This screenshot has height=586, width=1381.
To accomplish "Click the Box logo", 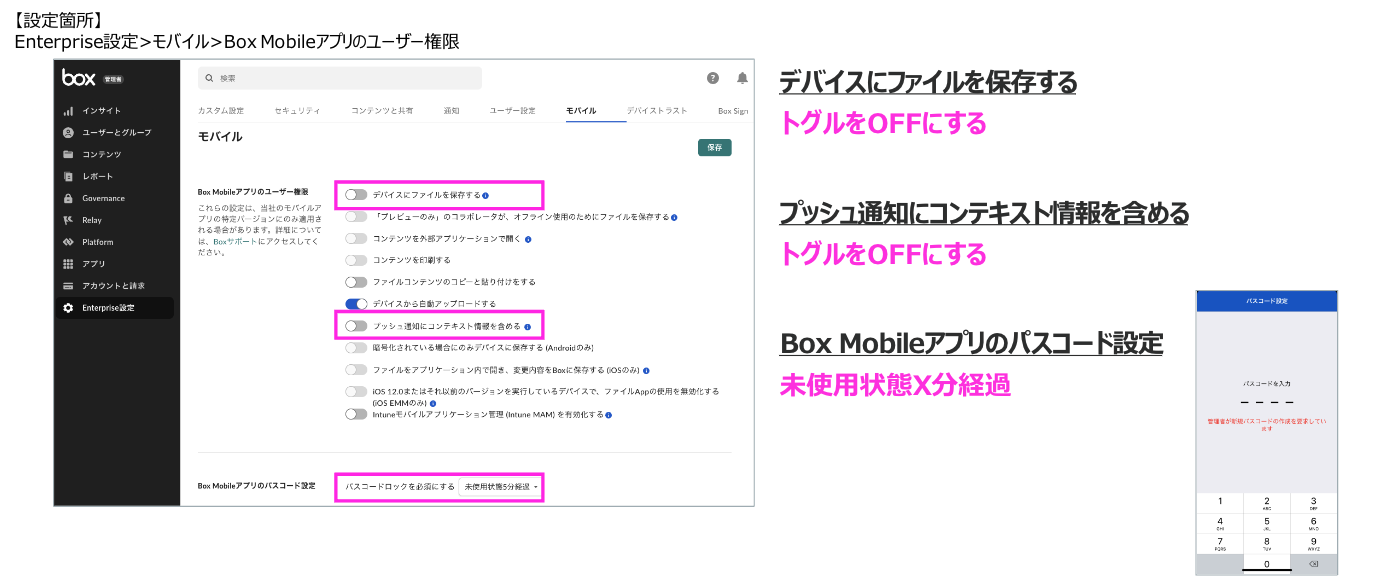I will 78,78.
